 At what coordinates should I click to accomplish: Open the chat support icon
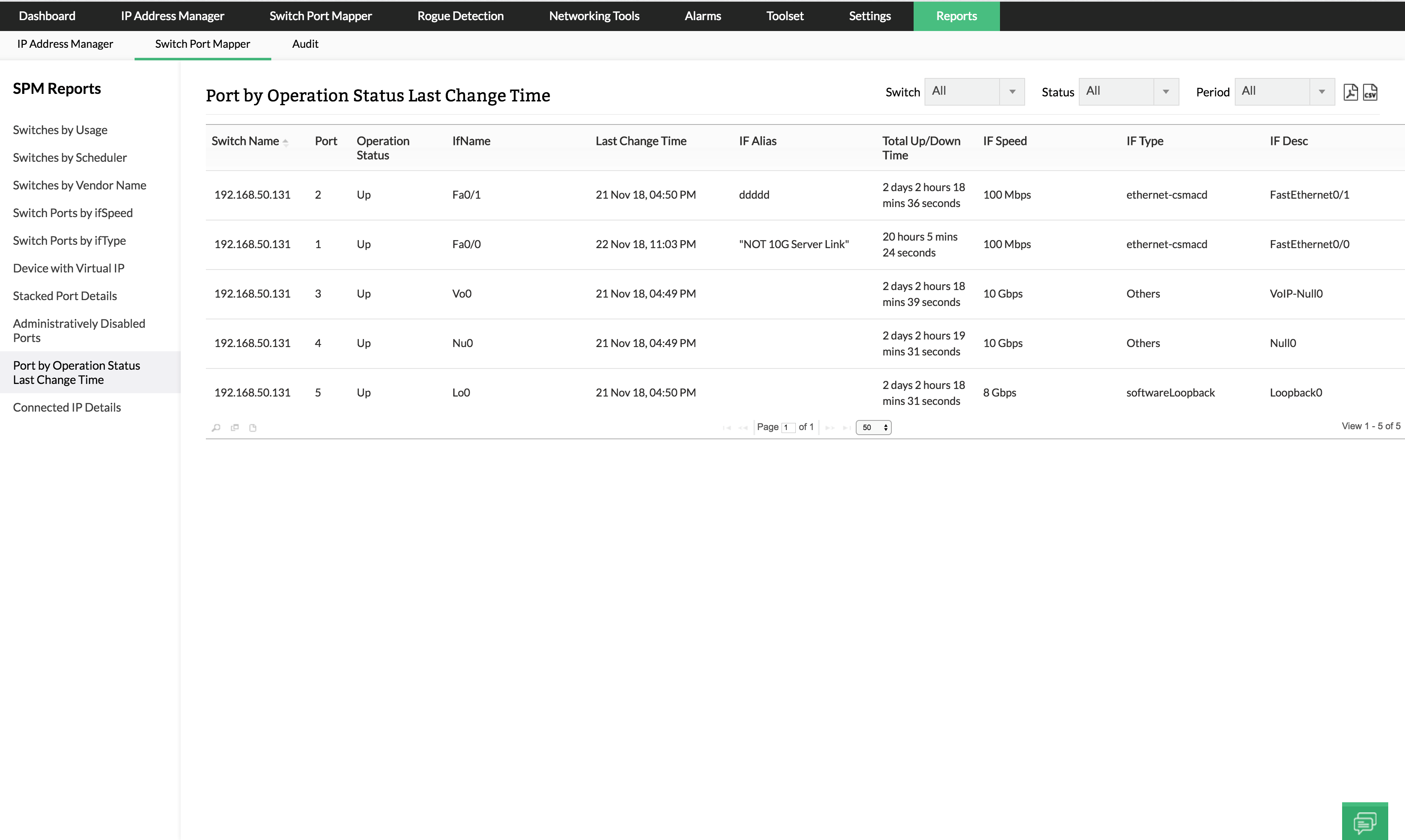tap(1366, 822)
